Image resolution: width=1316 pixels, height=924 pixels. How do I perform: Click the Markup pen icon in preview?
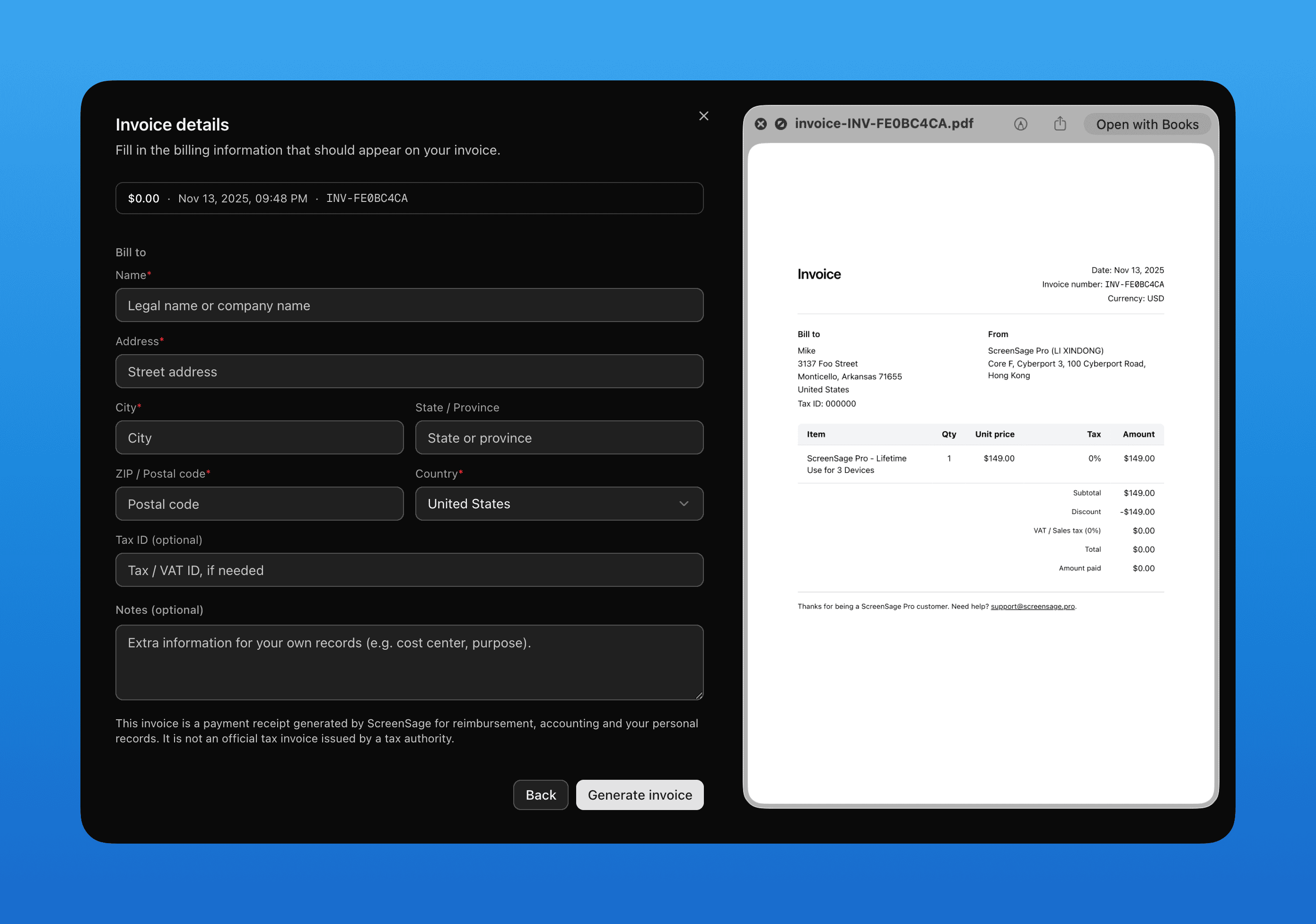tap(1020, 124)
